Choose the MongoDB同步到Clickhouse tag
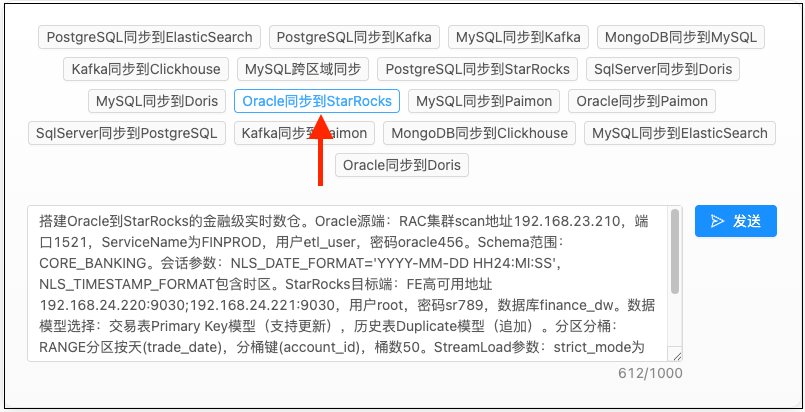 480,133
